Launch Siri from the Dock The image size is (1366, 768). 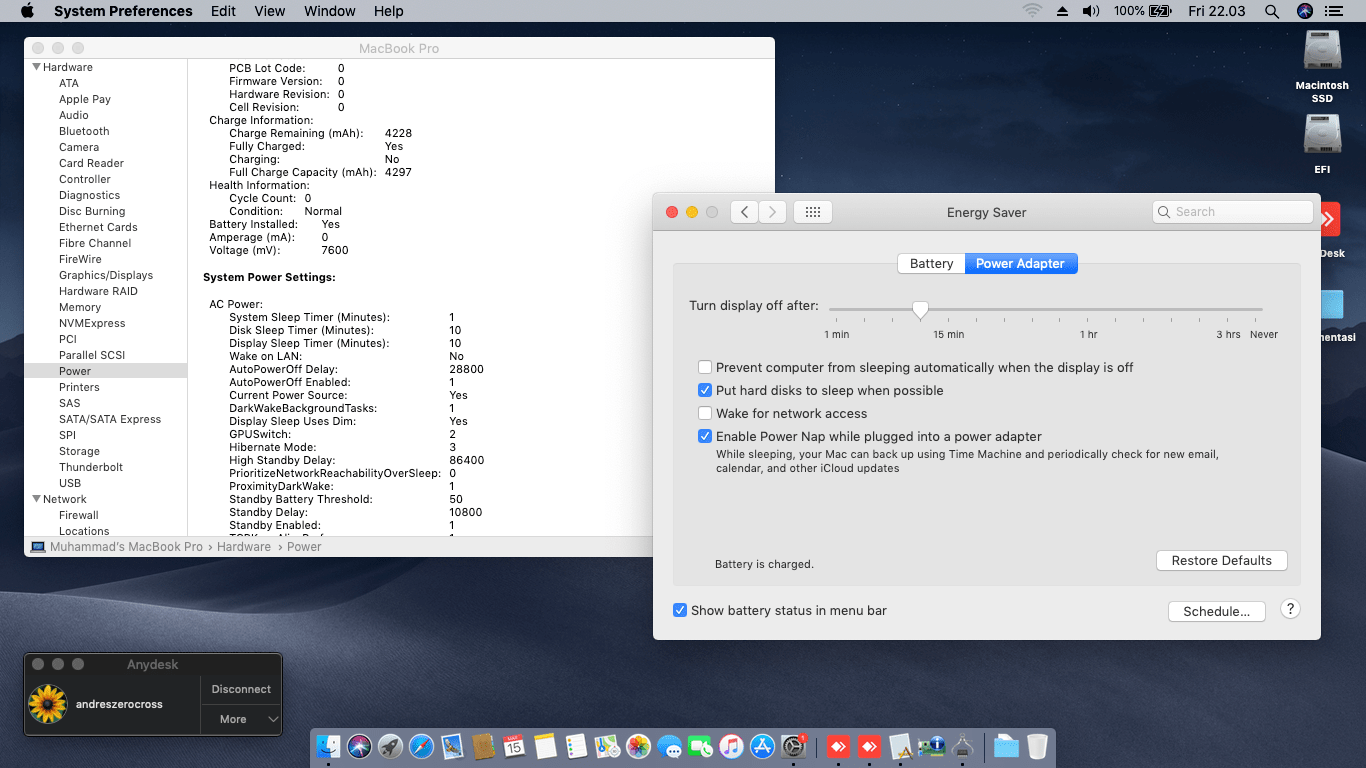pos(359,746)
